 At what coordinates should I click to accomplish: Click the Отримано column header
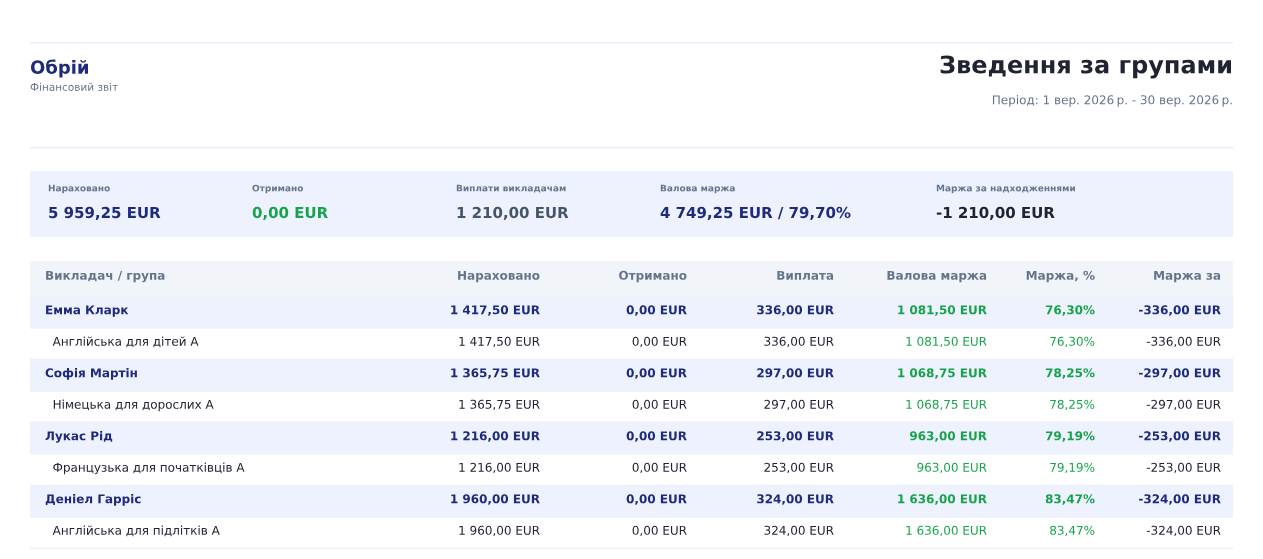coord(652,276)
